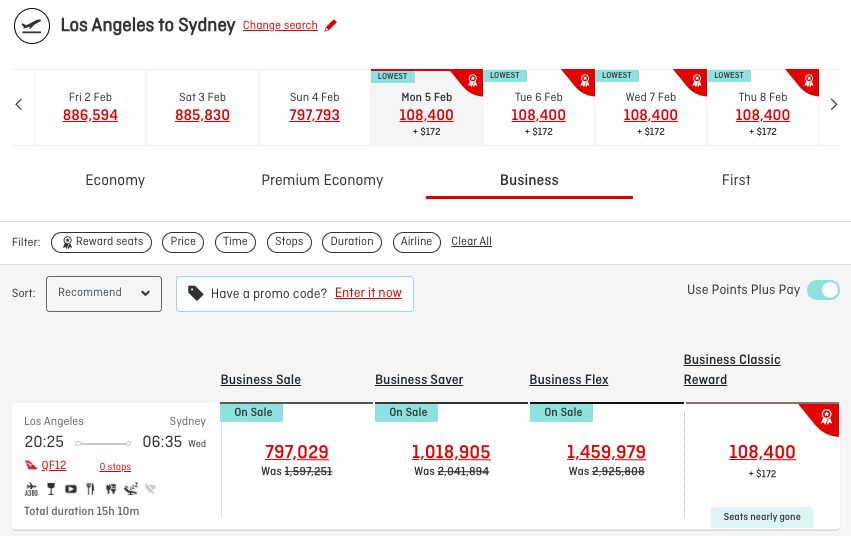Click the wine glass beverages icon

click(x=51, y=489)
